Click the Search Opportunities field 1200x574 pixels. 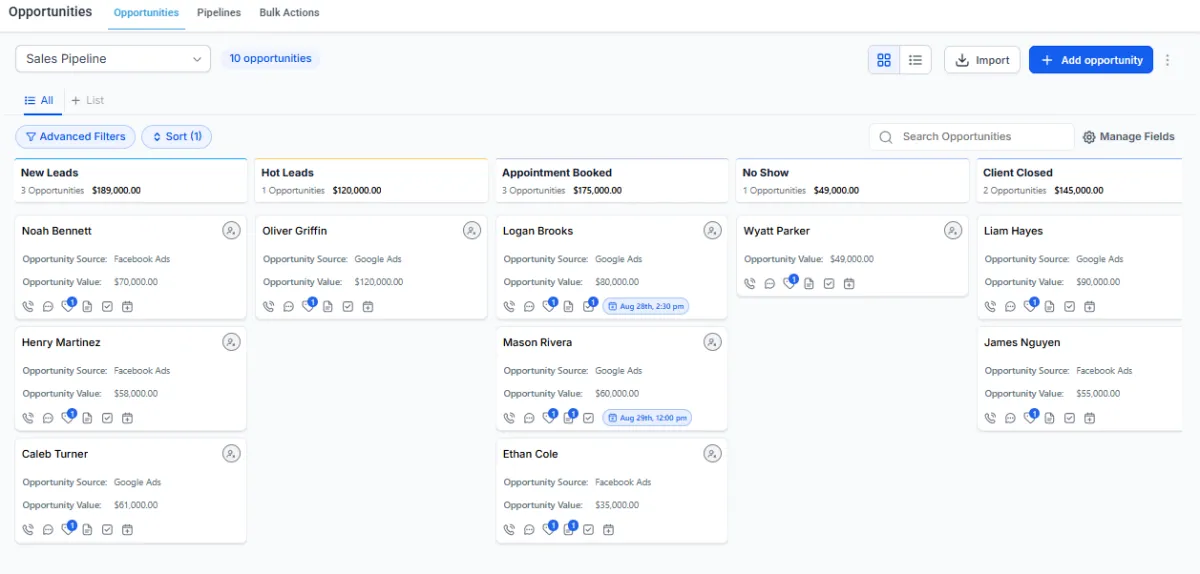click(x=980, y=137)
